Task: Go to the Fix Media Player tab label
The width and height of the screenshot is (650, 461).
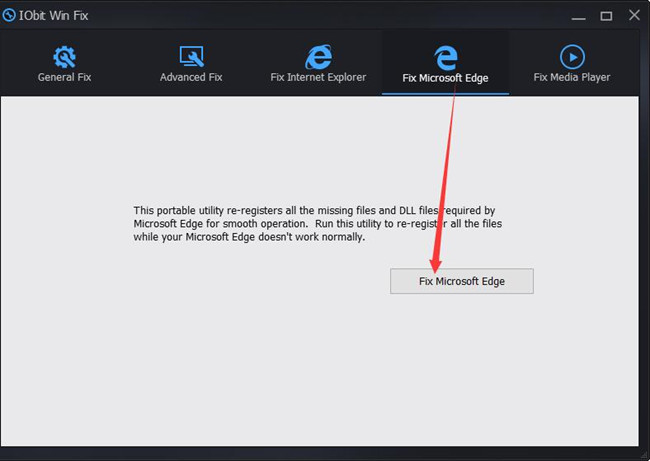Action: pos(572,77)
